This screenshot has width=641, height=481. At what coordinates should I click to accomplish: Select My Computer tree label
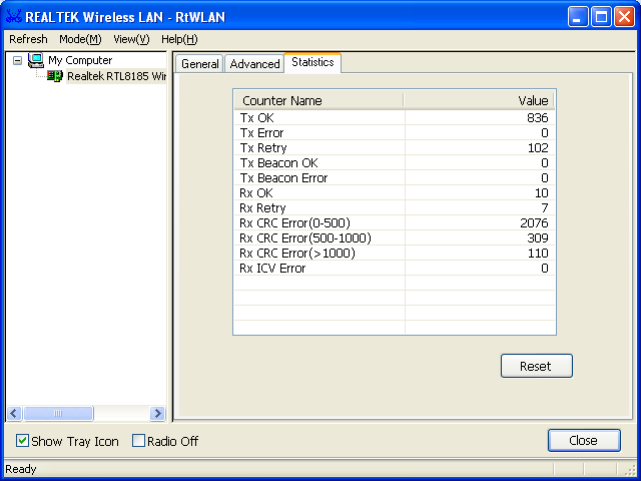[80, 60]
